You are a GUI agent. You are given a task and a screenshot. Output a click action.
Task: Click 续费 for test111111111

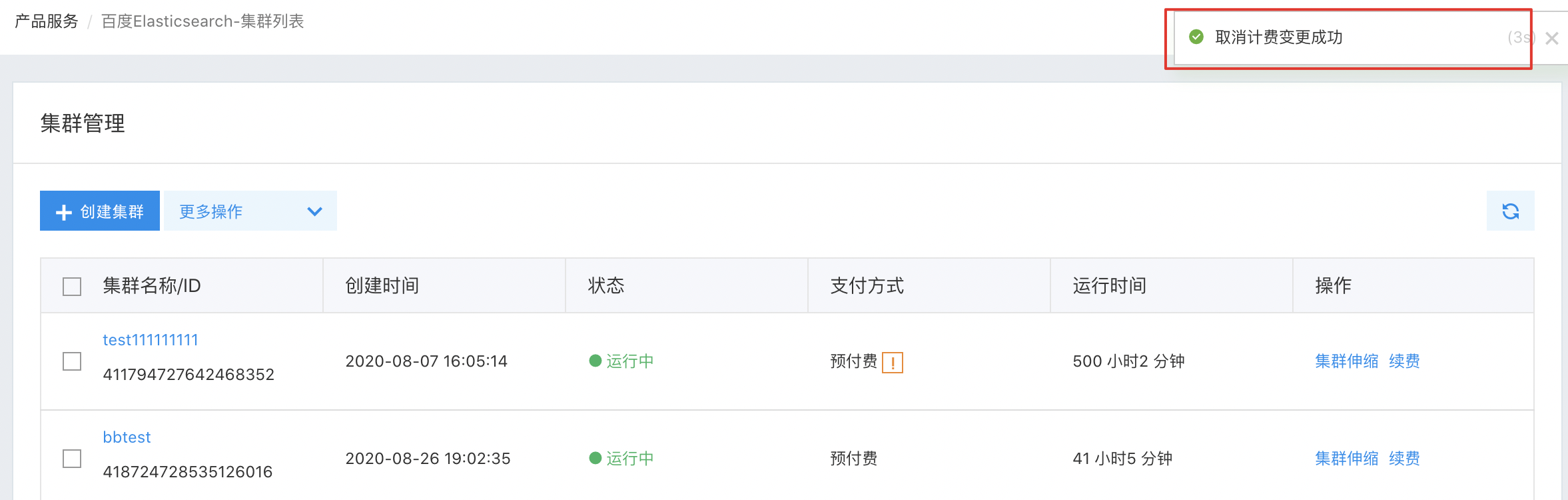pos(1404,361)
